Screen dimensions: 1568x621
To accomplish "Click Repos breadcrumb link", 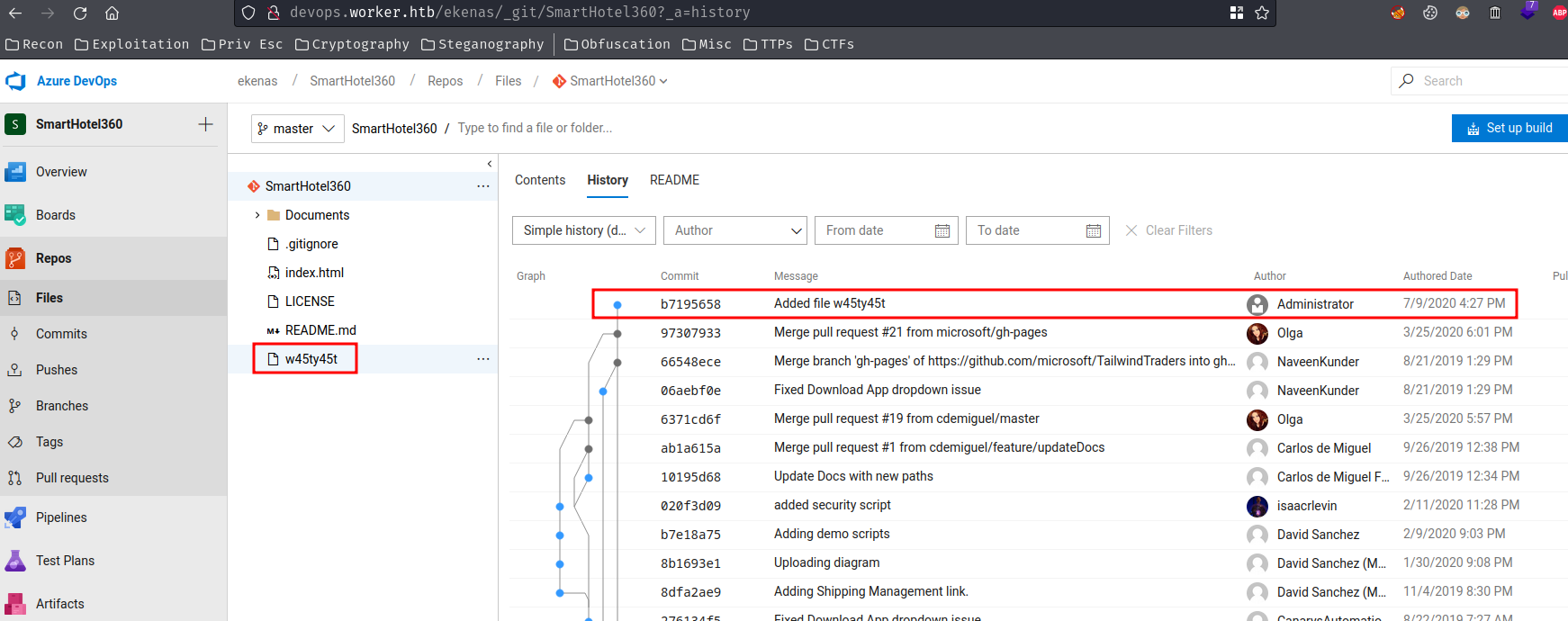I will point(445,81).
